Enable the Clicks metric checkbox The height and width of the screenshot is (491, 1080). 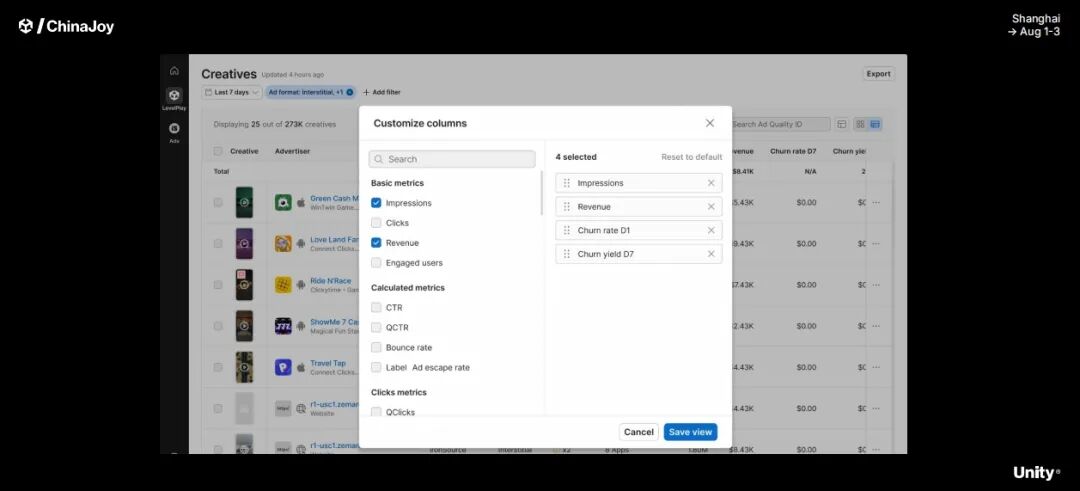376,223
